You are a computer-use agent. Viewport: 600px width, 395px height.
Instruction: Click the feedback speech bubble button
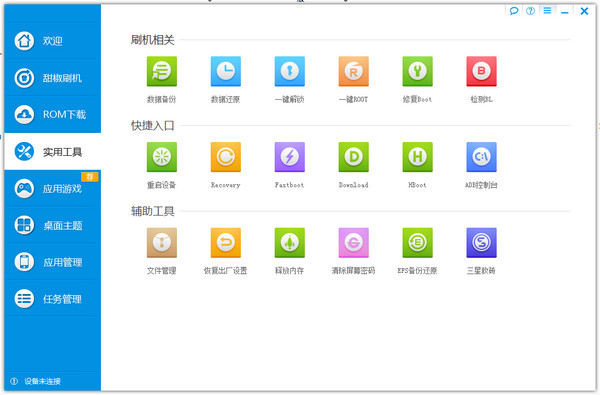click(x=514, y=11)
